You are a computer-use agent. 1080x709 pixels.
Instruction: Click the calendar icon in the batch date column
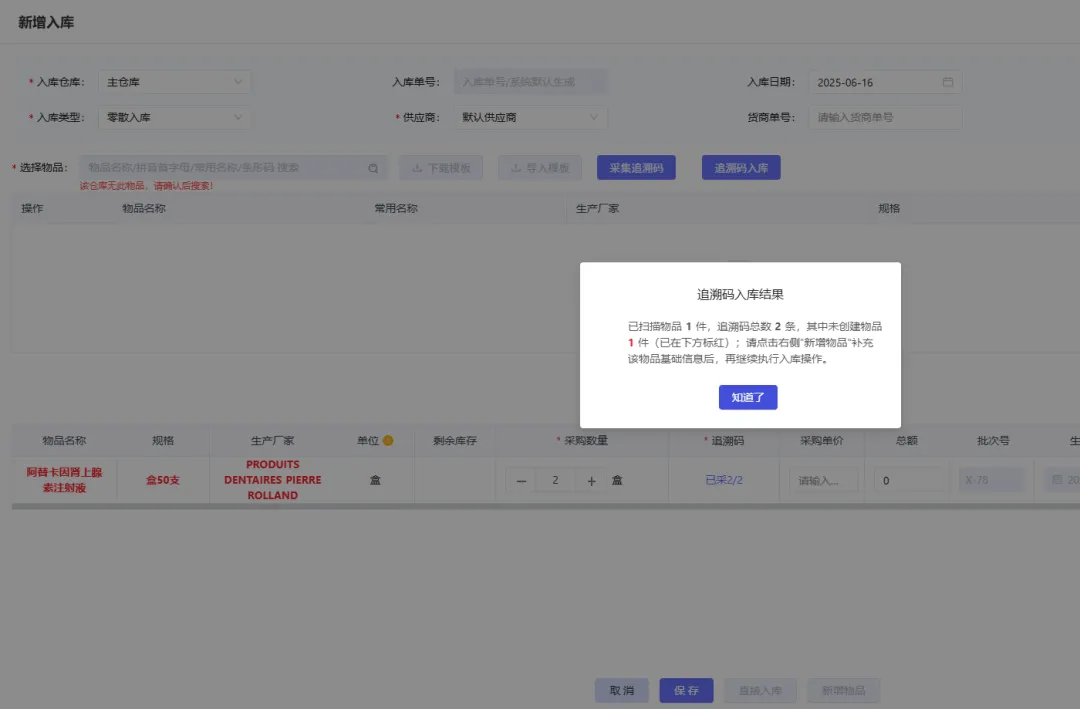pyautogui.click(x=1057, y=479)
